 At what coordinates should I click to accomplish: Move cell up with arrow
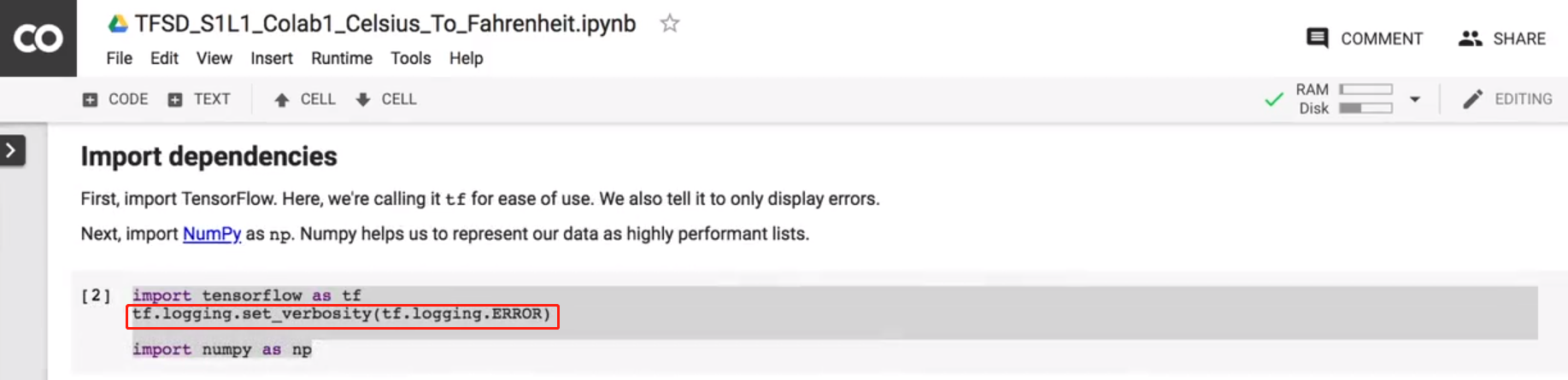point(304,99)
